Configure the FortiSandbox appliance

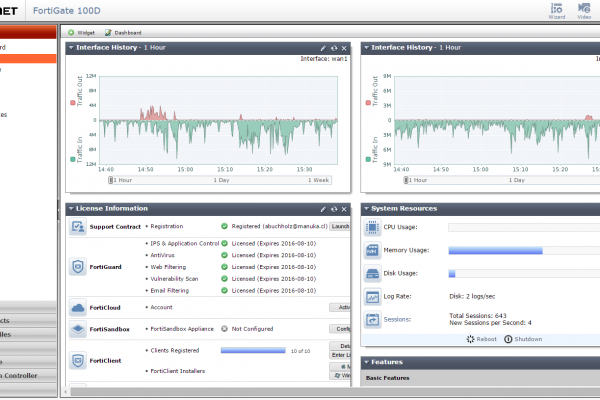340,329
